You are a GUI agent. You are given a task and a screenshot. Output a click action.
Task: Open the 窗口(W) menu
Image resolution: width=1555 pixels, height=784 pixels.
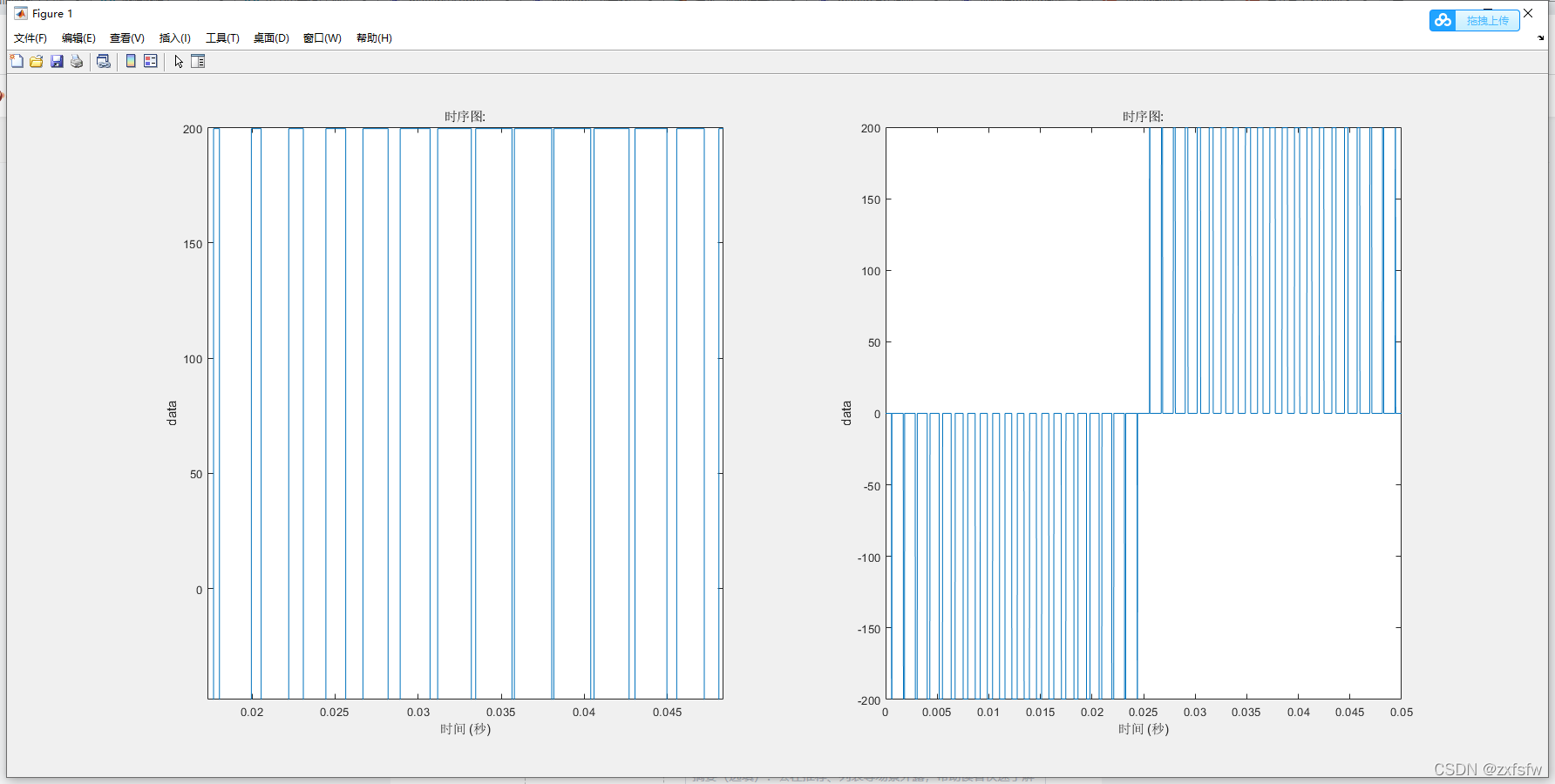coord(323,38)
